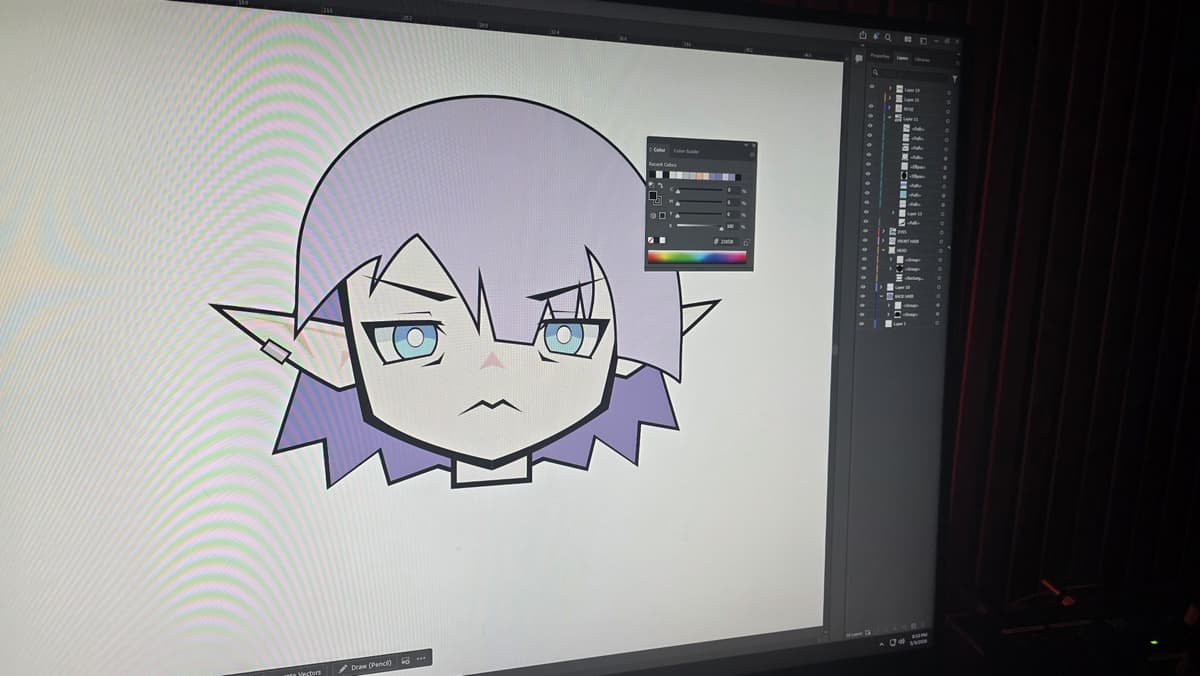Click the icon right of Draw (Pencil)
1200x676 pixels.
click(407, 661)
